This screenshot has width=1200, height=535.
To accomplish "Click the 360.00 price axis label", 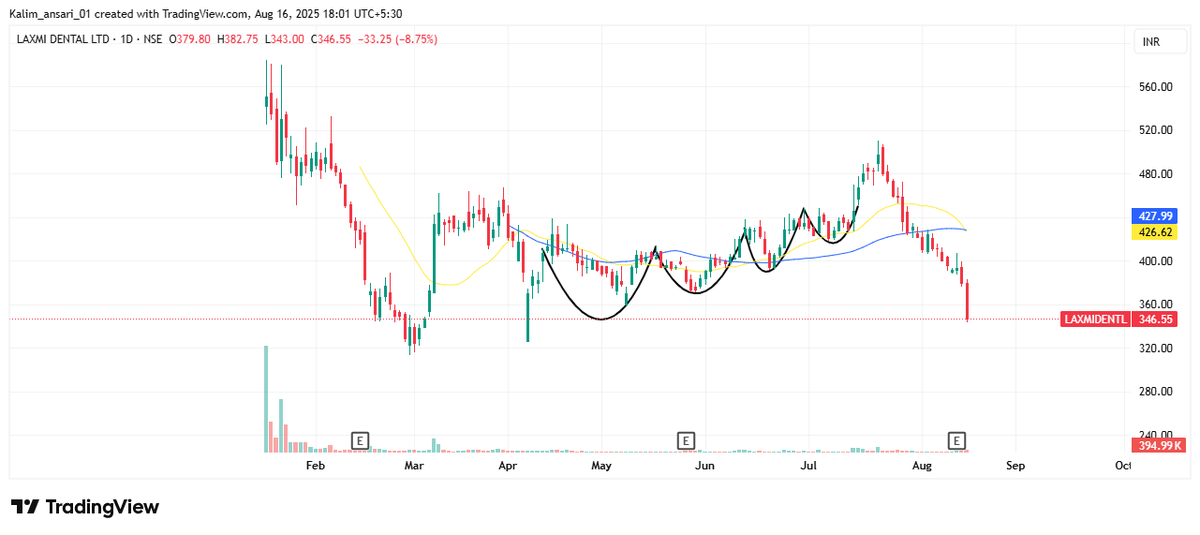I will (x=1155, y=304).
